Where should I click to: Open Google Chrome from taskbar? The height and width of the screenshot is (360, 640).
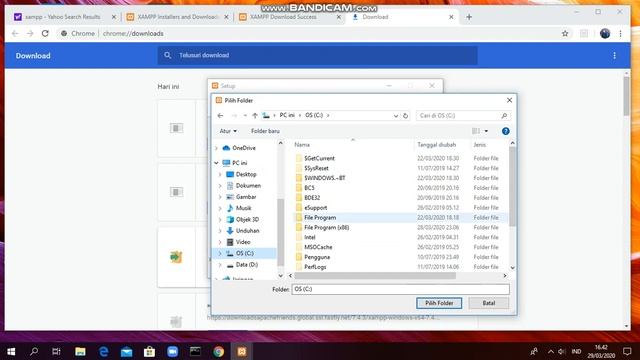tap(218, 351)
